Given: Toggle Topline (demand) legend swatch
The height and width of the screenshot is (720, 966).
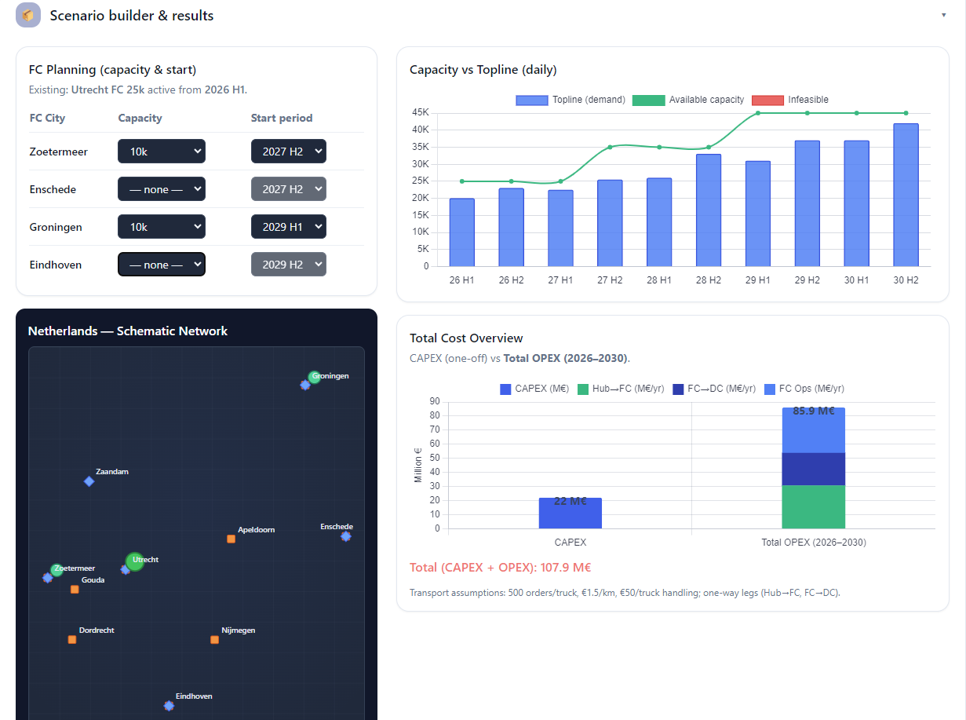Looking at the screenshot, I should pyautogui.click(x=532, y=100).
